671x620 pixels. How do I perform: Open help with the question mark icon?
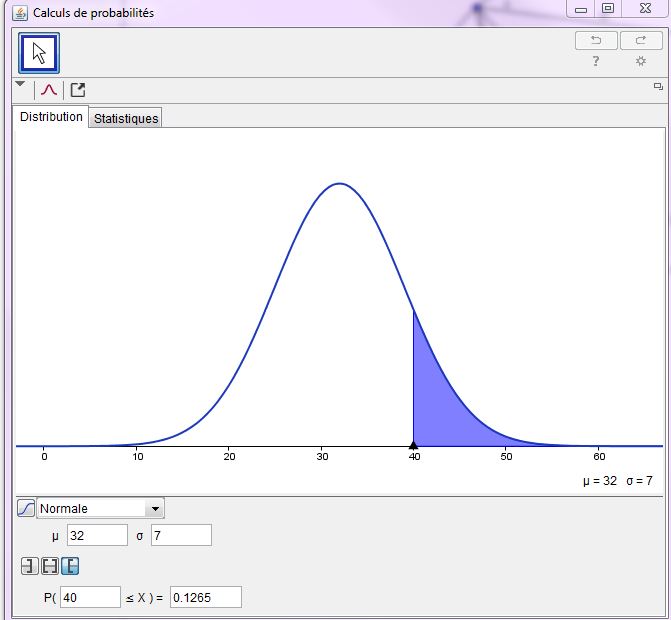point(596,62)
